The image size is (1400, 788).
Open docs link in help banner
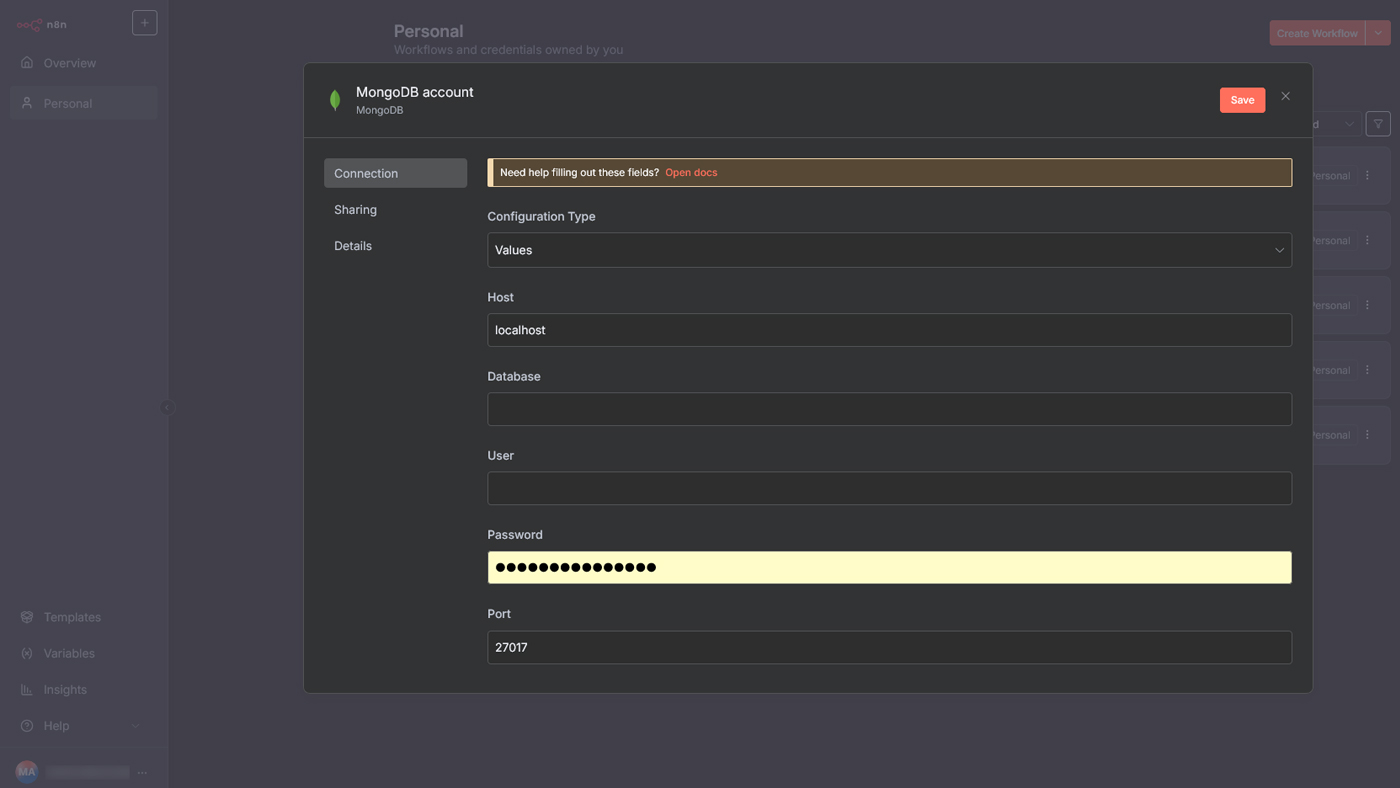pos(691,173)
